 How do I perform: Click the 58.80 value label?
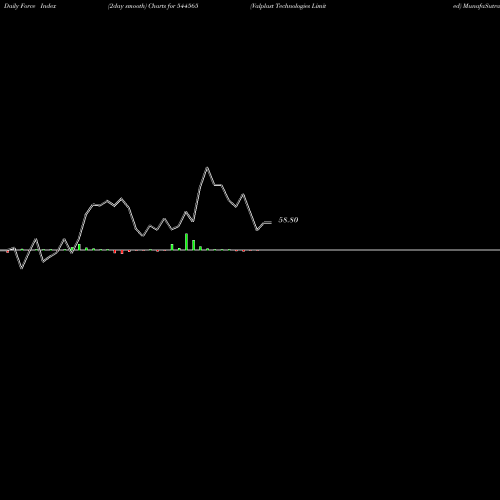click(x=288, y=220)
